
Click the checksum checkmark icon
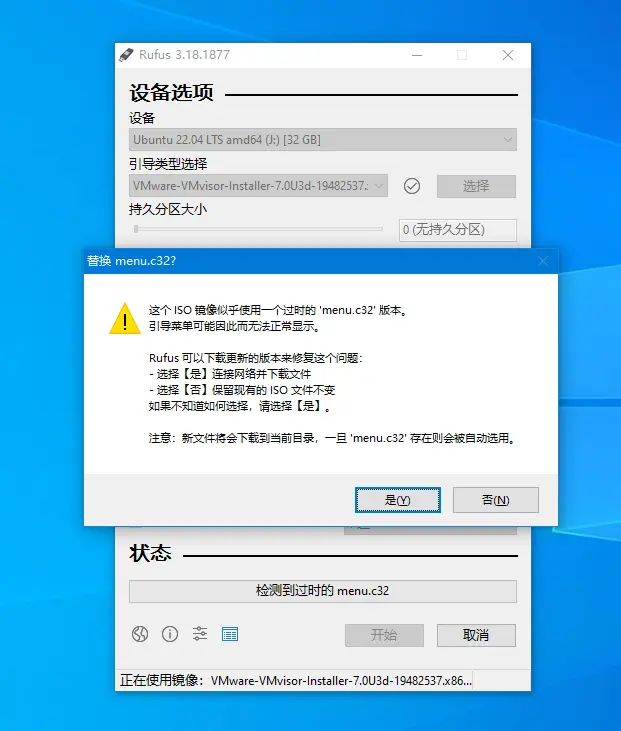coord(412,186)
